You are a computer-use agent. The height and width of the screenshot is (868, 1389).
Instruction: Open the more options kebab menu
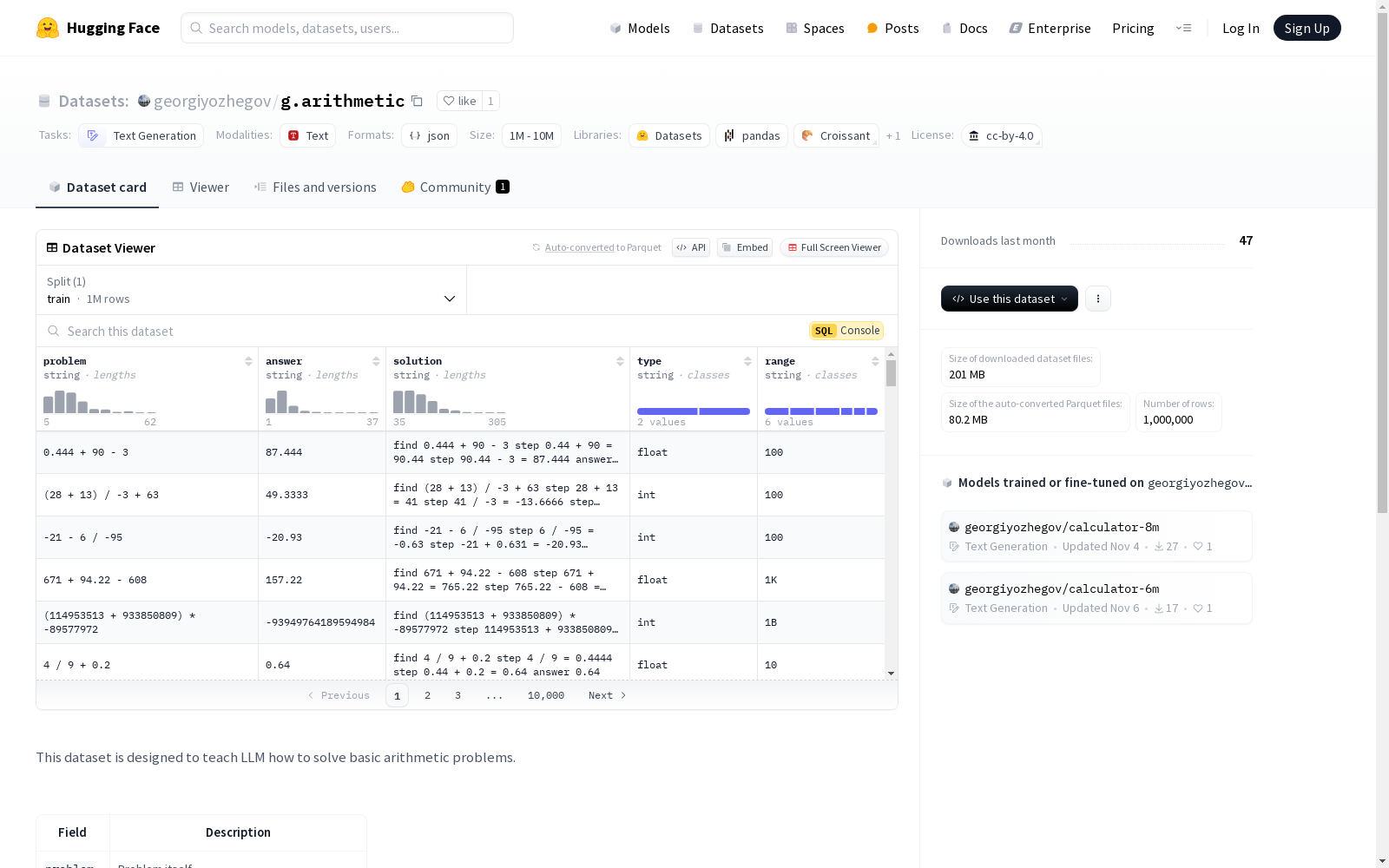tap(1098, 299)
